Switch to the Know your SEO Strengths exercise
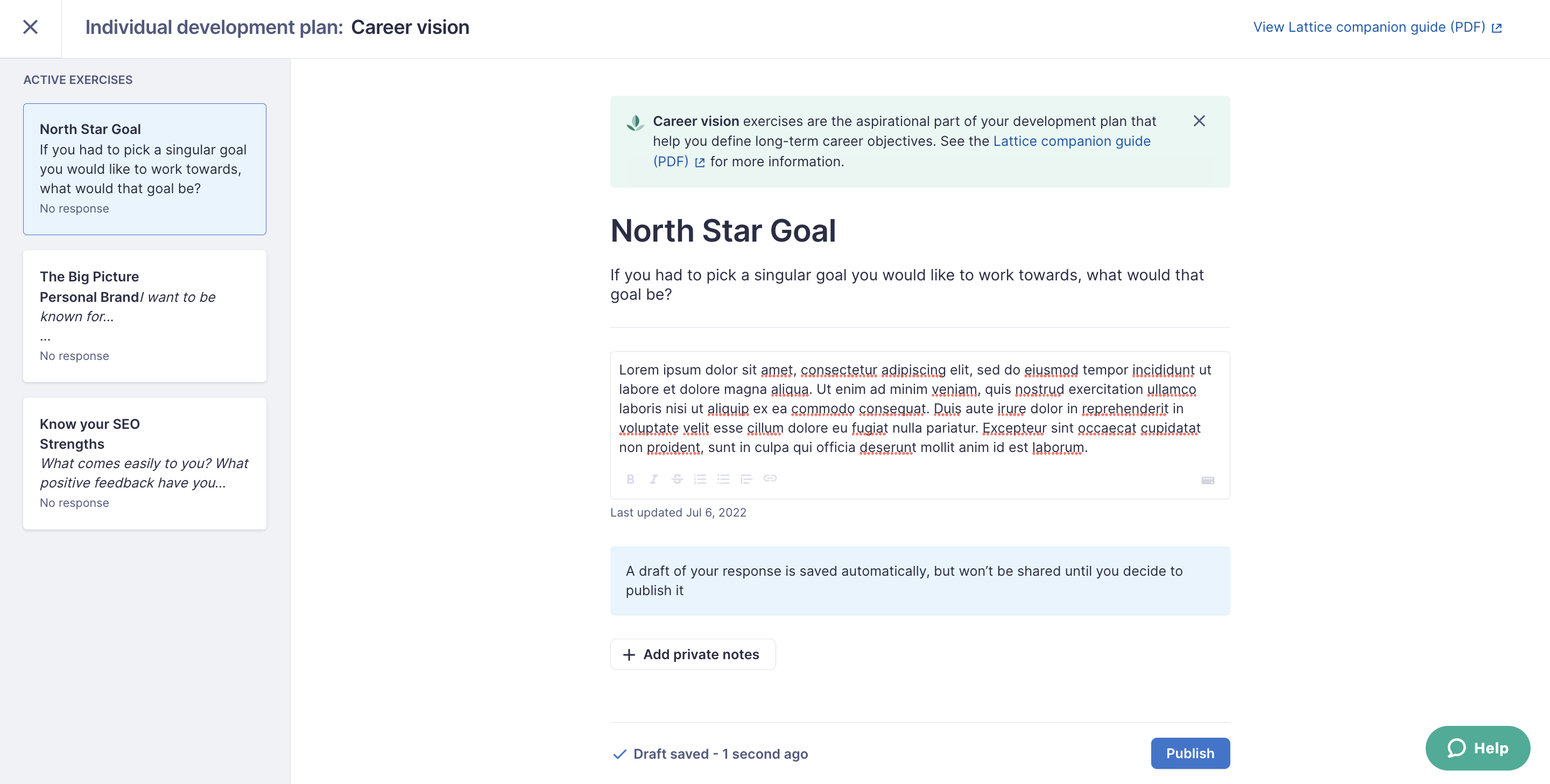 pos(144,463)
